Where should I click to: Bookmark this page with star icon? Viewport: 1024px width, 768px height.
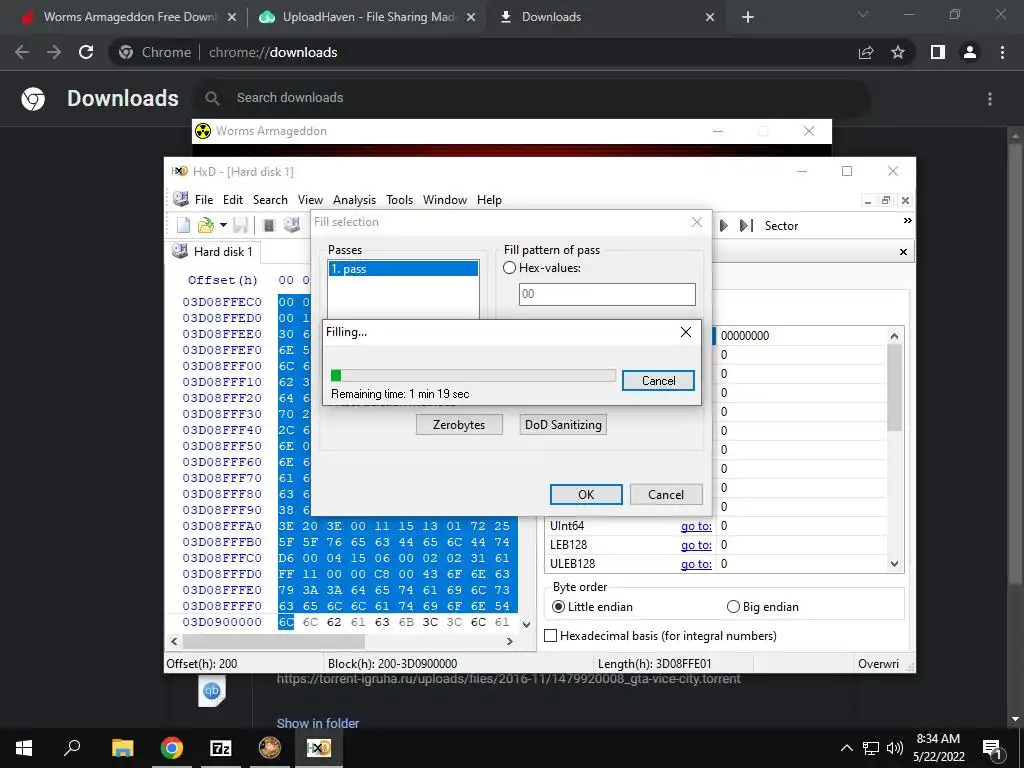898,52
